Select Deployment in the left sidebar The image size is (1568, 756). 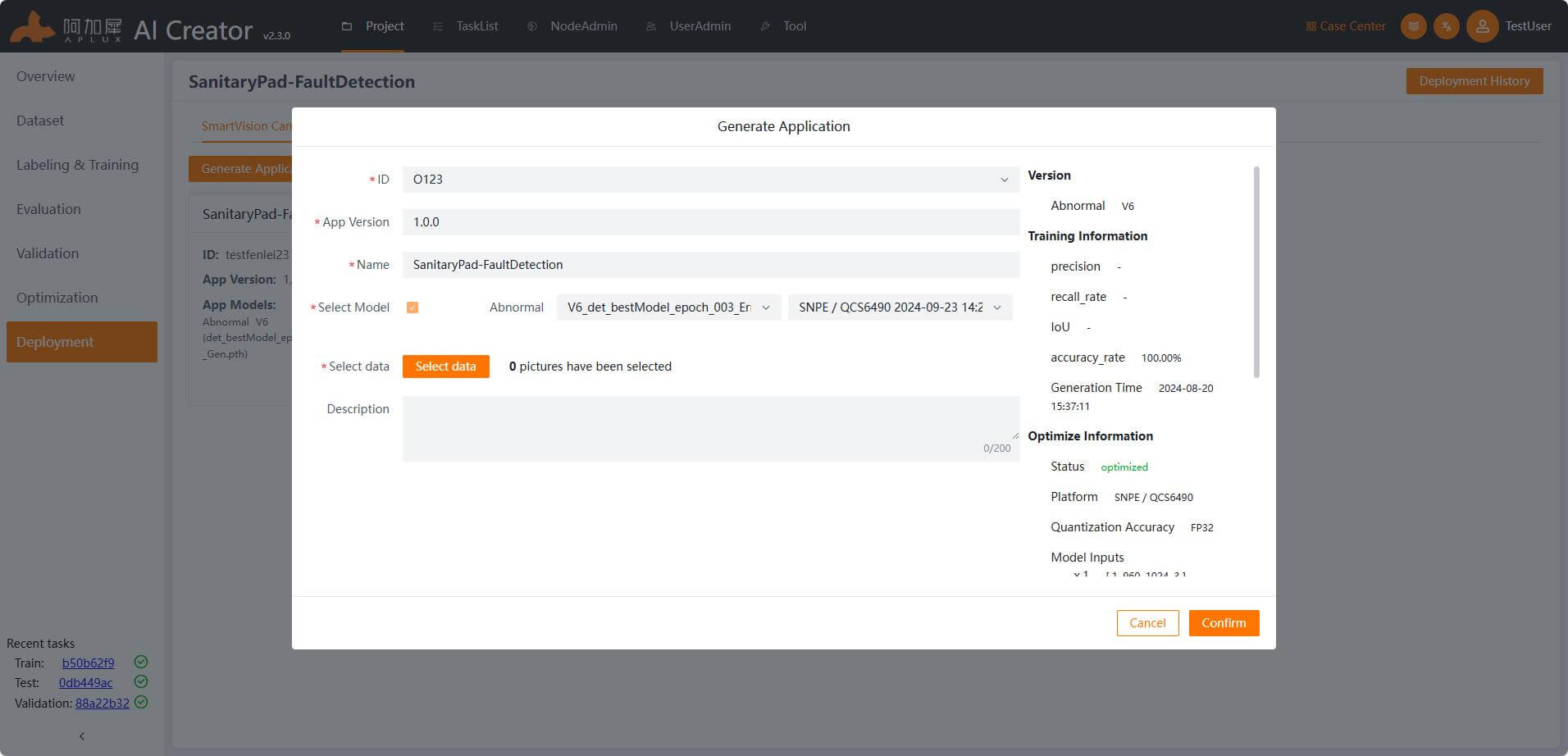(82, 342)
